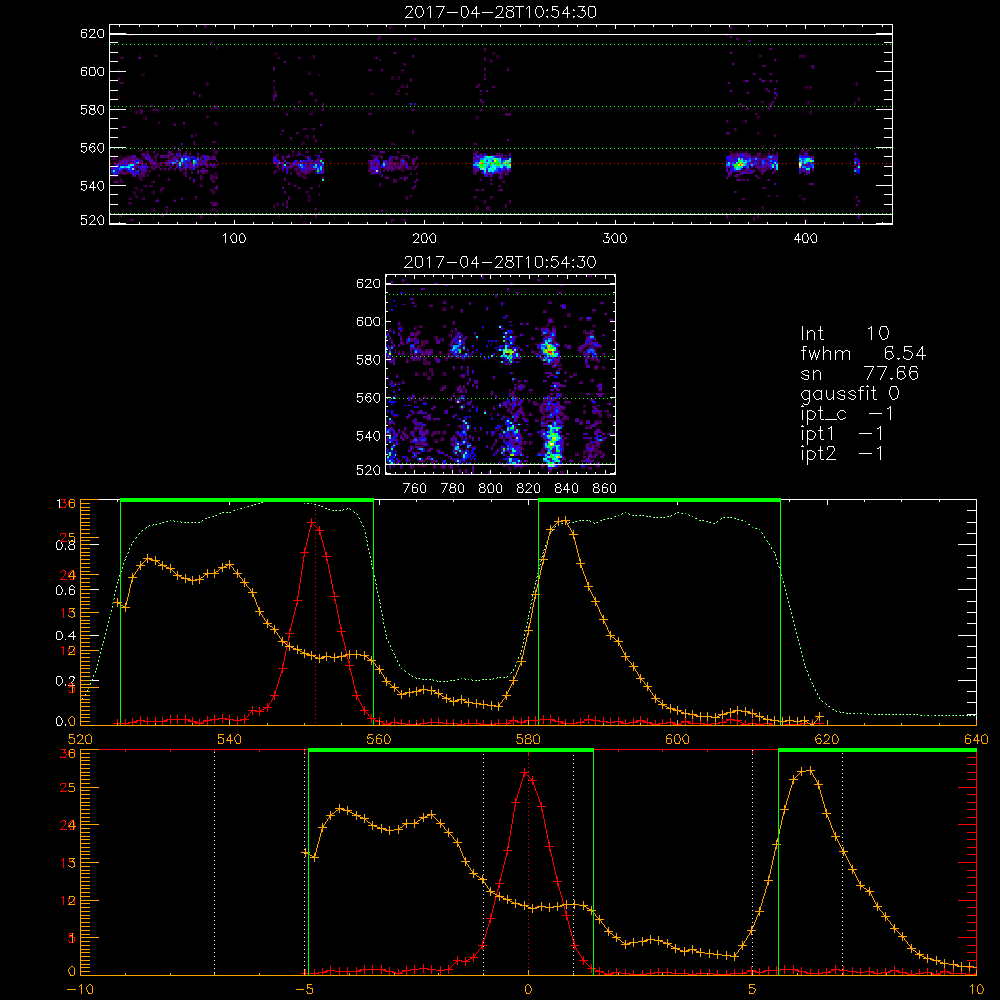The image size is (1000, 1000).
Task: Click x-axis label 5 on bottom plot
Action: (x=753, y=989)
